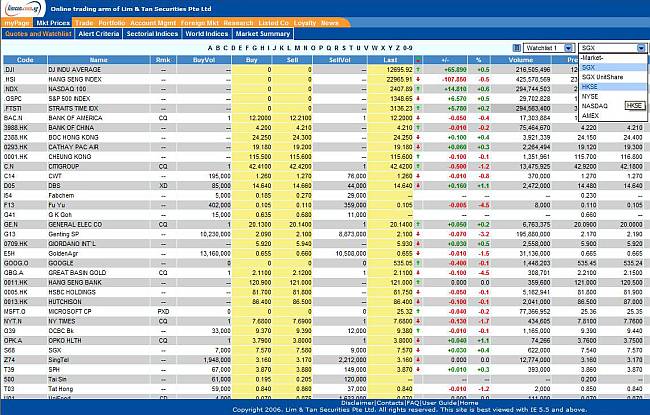Click the Z74 SingTel code
Viewport: 650px width, 415px height.
9,360
